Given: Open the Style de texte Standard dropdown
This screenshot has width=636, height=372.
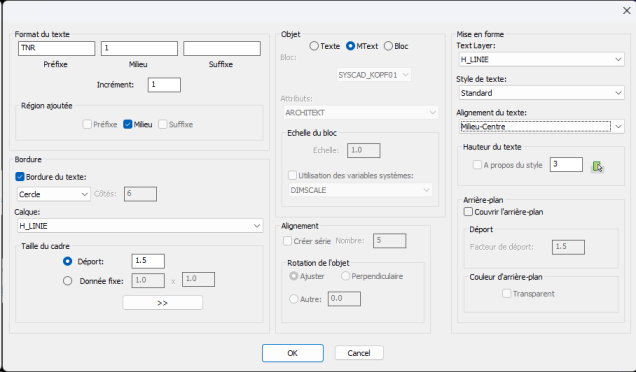Looking at the screenshot, I should pos(541,93).
